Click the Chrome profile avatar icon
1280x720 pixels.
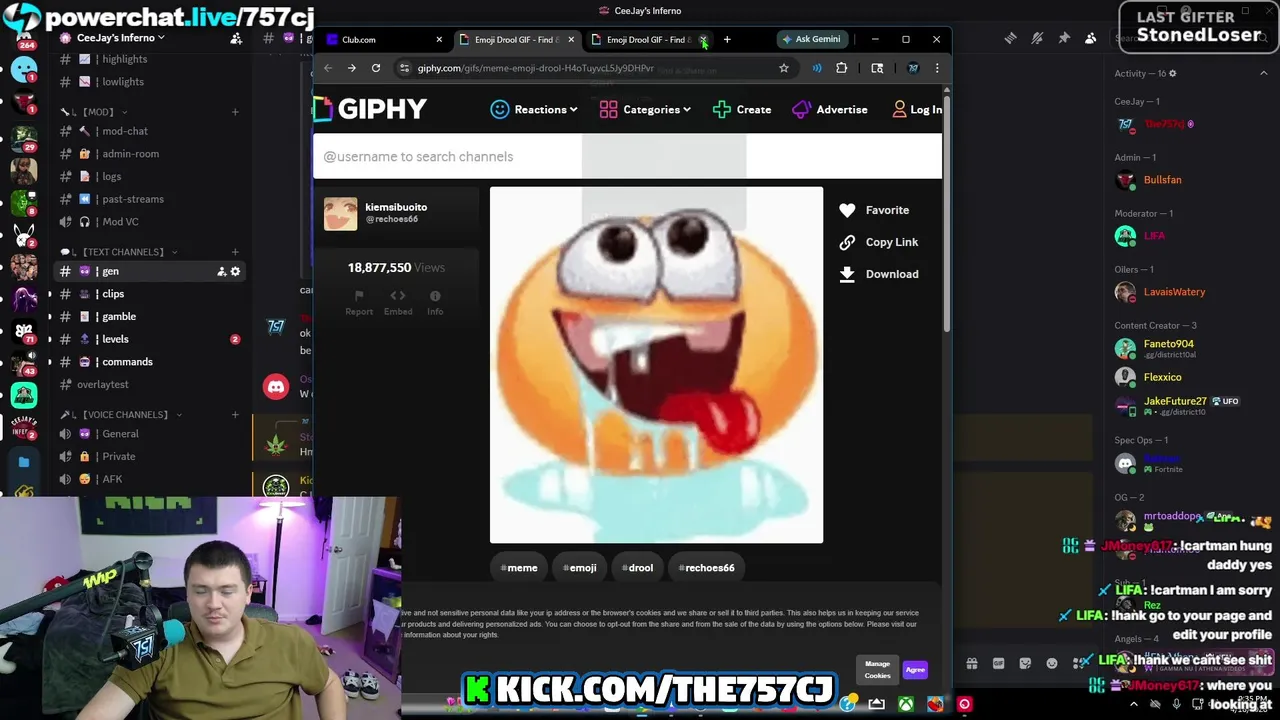pyautogui.click(x=913, y=68)
